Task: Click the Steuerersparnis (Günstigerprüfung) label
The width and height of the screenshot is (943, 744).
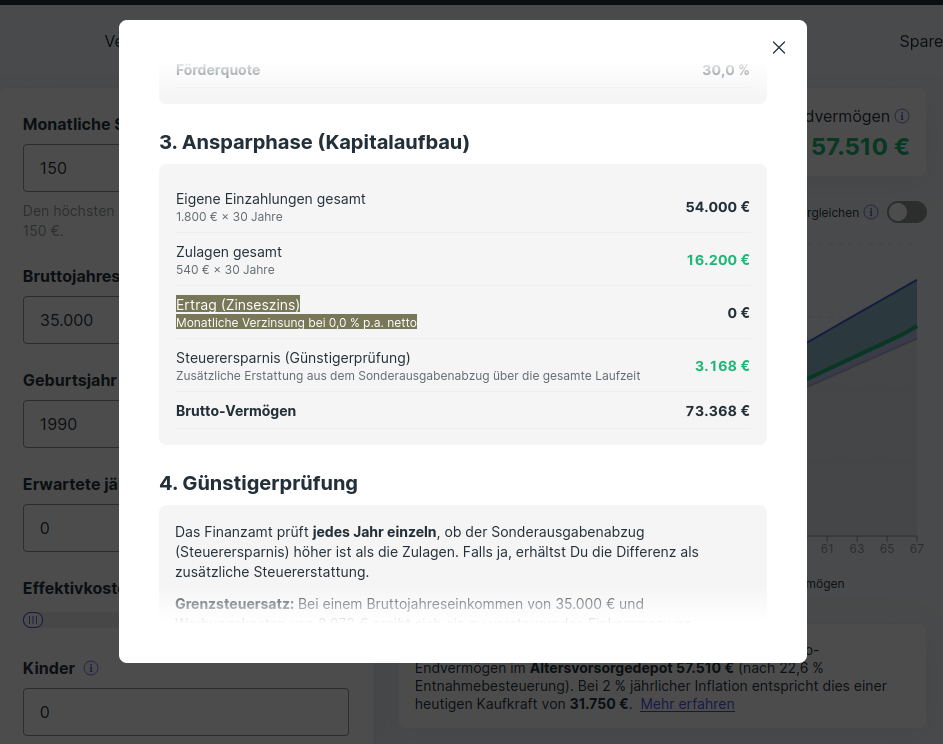Action: coord(293,358)
